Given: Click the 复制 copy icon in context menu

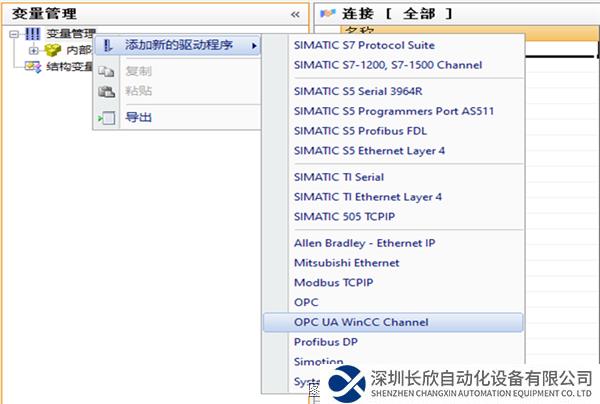Looking at the screenshot, I should (x=107, y=73).
